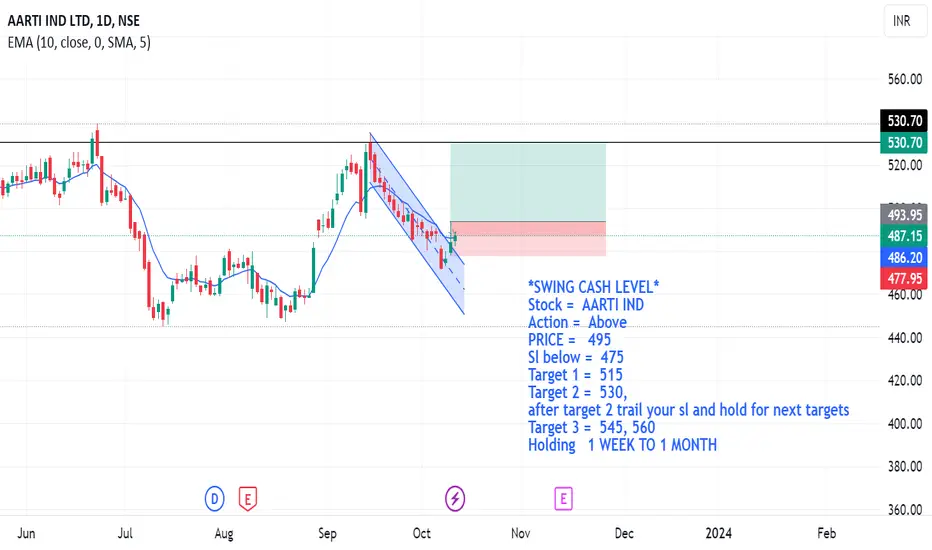Click the 360.00 price axis label
The height and width of the screenshot is (550, 932).
[x=905, y=510]
